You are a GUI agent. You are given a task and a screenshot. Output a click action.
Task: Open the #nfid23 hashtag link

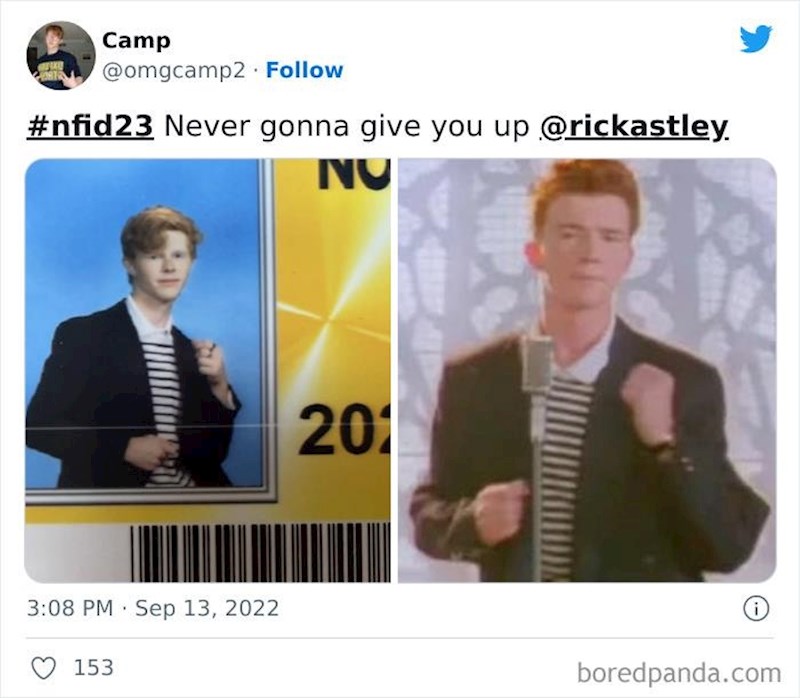pyautogui.click(x=90, y=126)
